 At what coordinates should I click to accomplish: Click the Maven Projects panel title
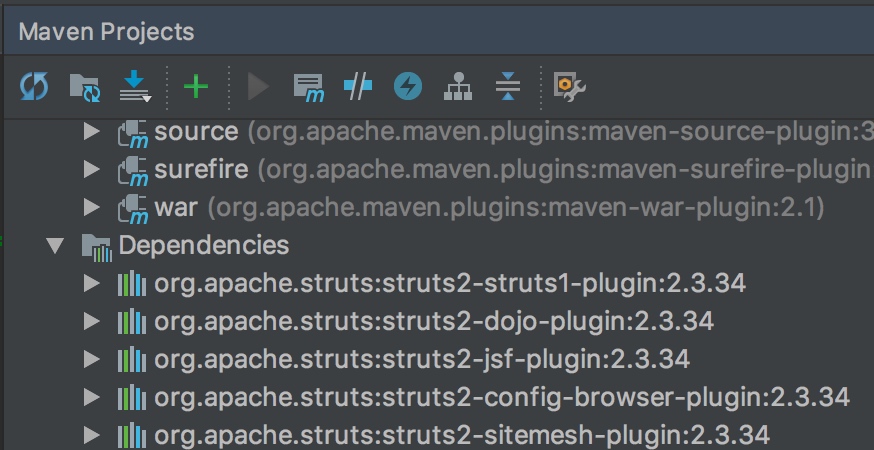(x=106, y=32)
